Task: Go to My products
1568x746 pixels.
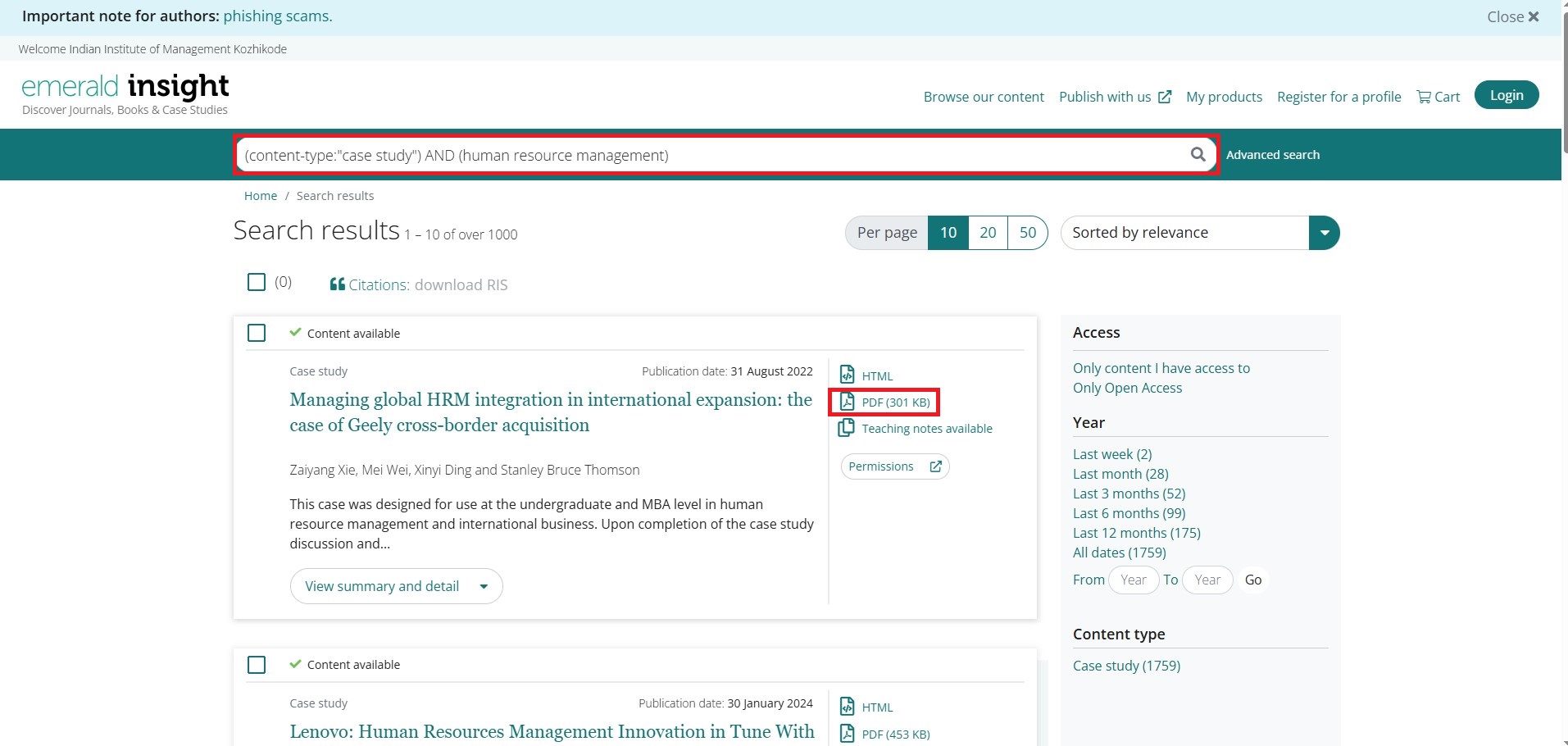Action: pyautogui.click(x=1224, y=97)
